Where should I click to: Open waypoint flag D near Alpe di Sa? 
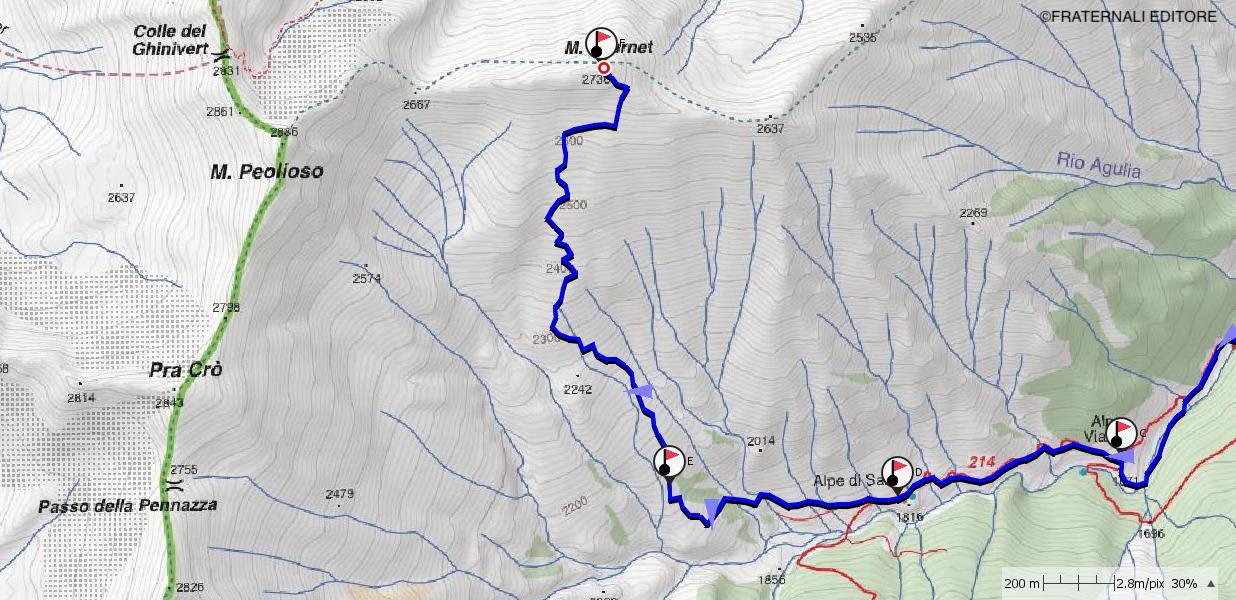(897, 473)
